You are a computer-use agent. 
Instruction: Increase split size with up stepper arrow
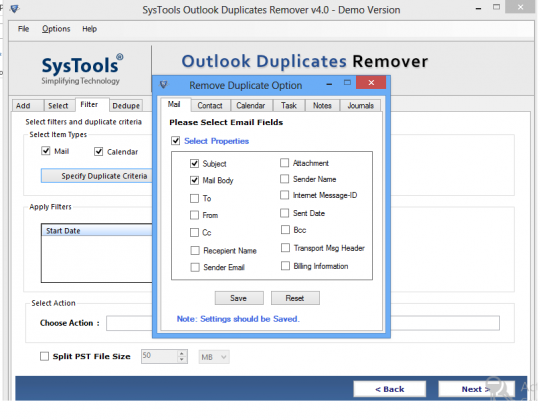click(x=182, y=353)
